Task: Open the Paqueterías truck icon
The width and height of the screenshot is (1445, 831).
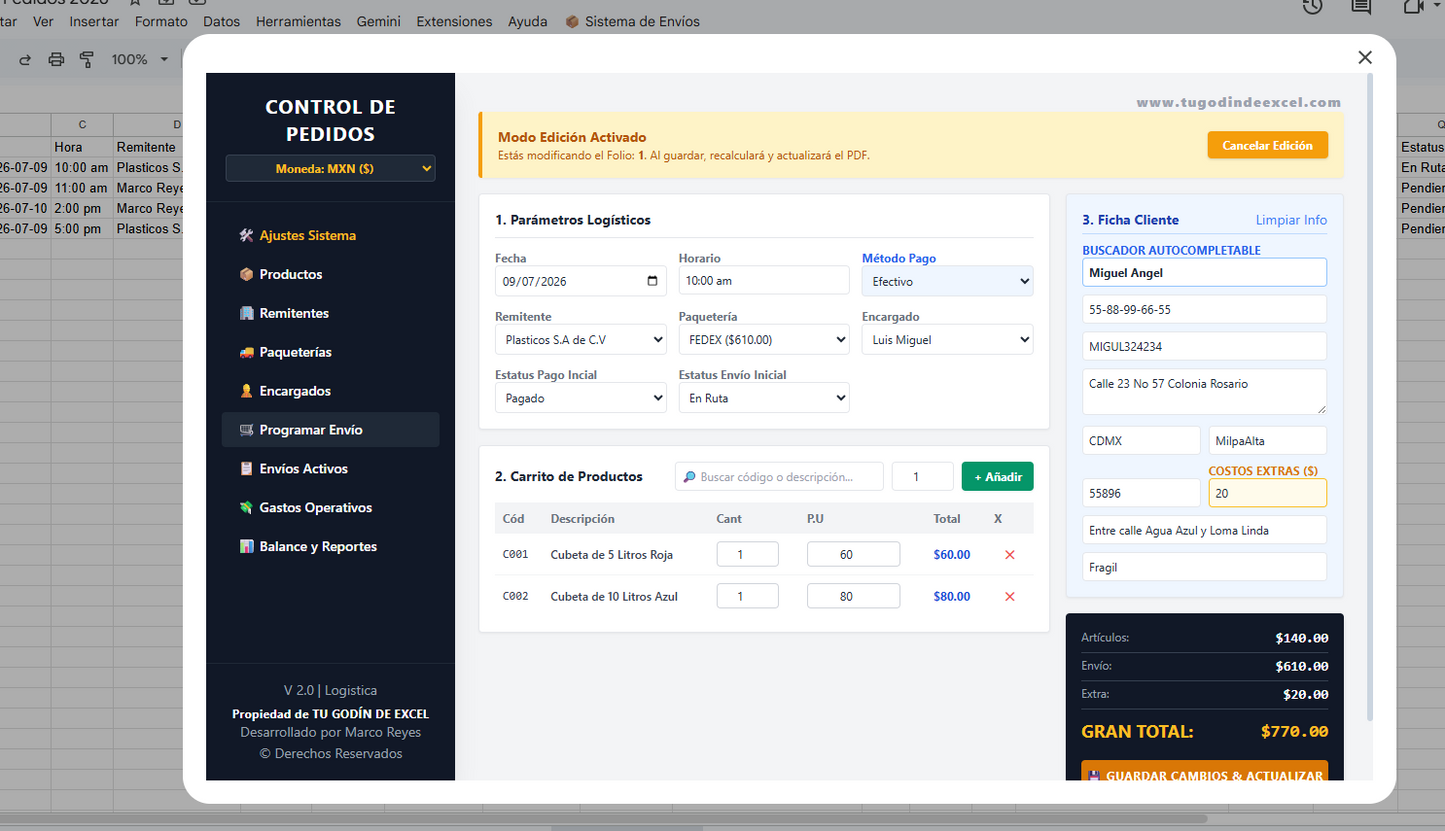Action: click(x=246, y=352)
